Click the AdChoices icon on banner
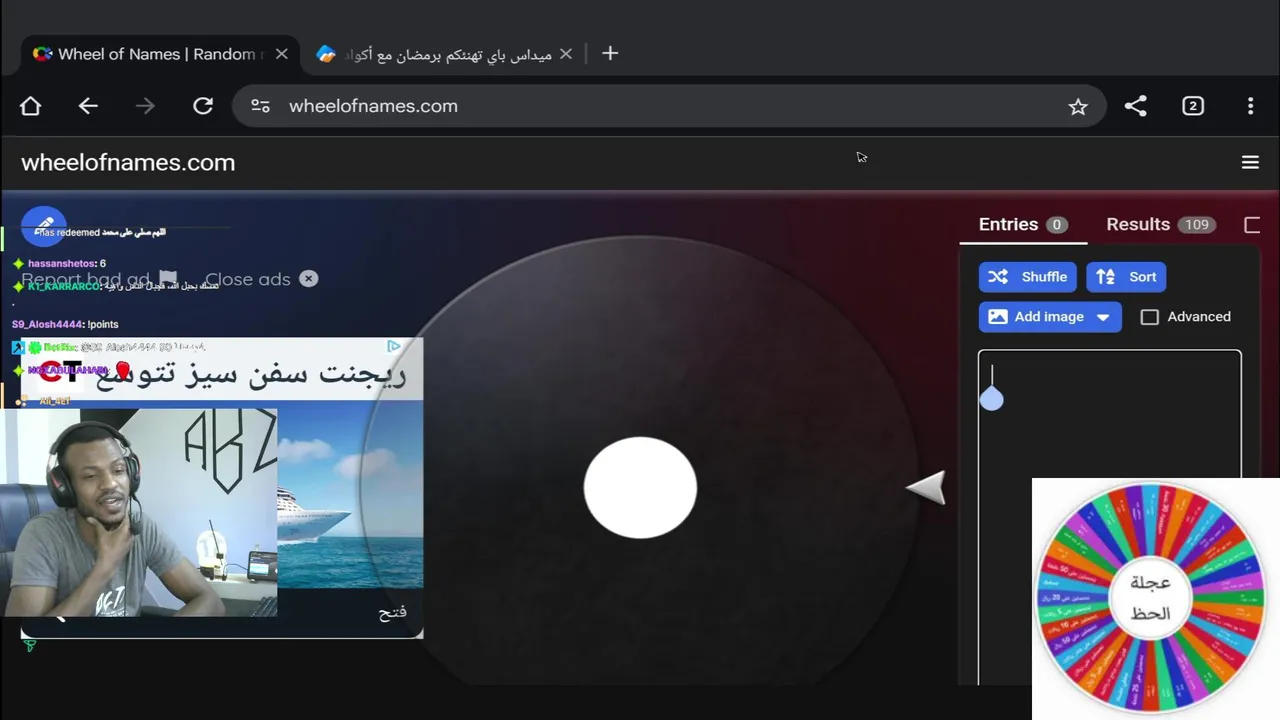Viewport: 1280px width, 720px height. [x=394, y=346]
